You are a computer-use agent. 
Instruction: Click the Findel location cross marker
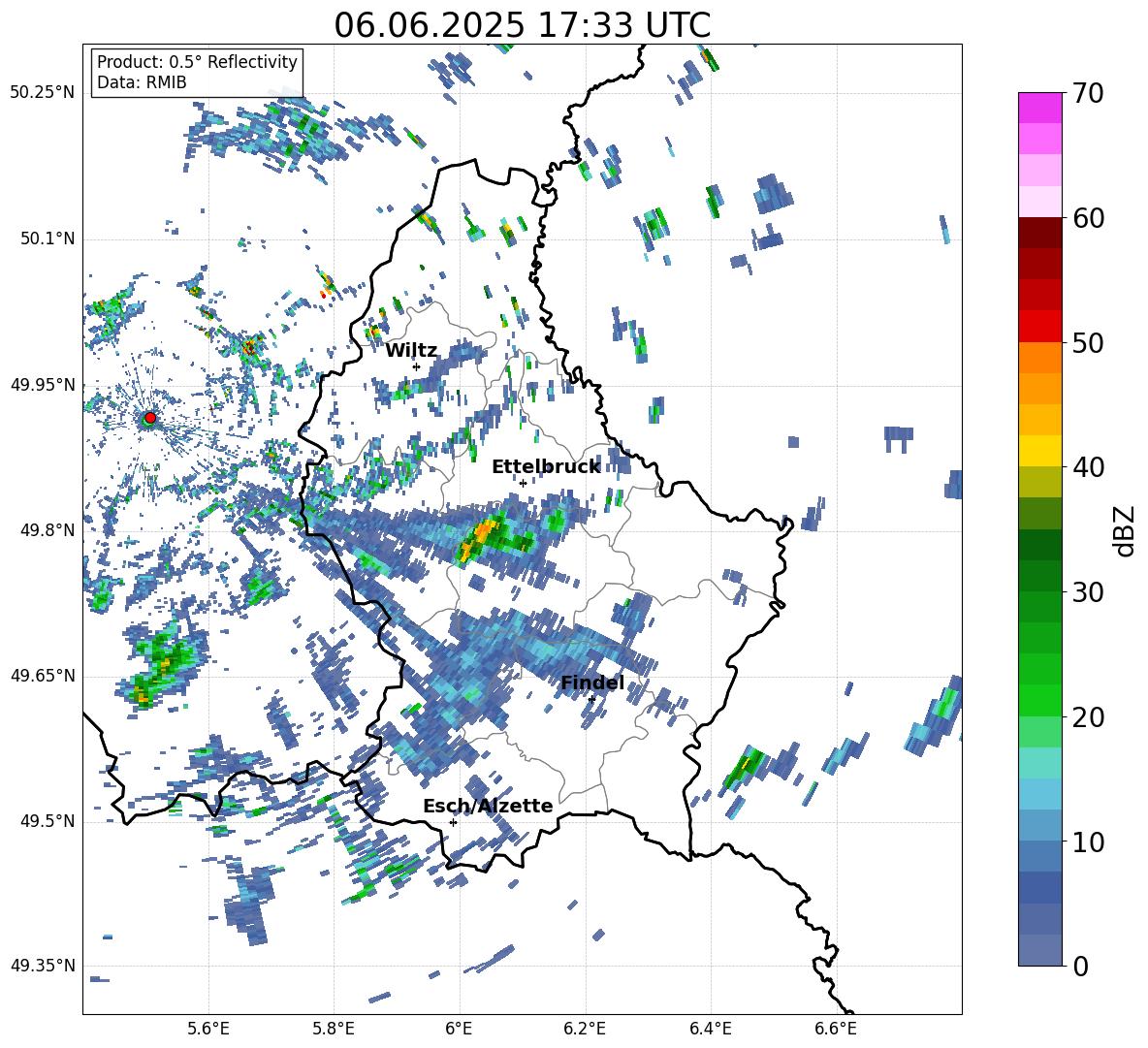click(591, 699)
